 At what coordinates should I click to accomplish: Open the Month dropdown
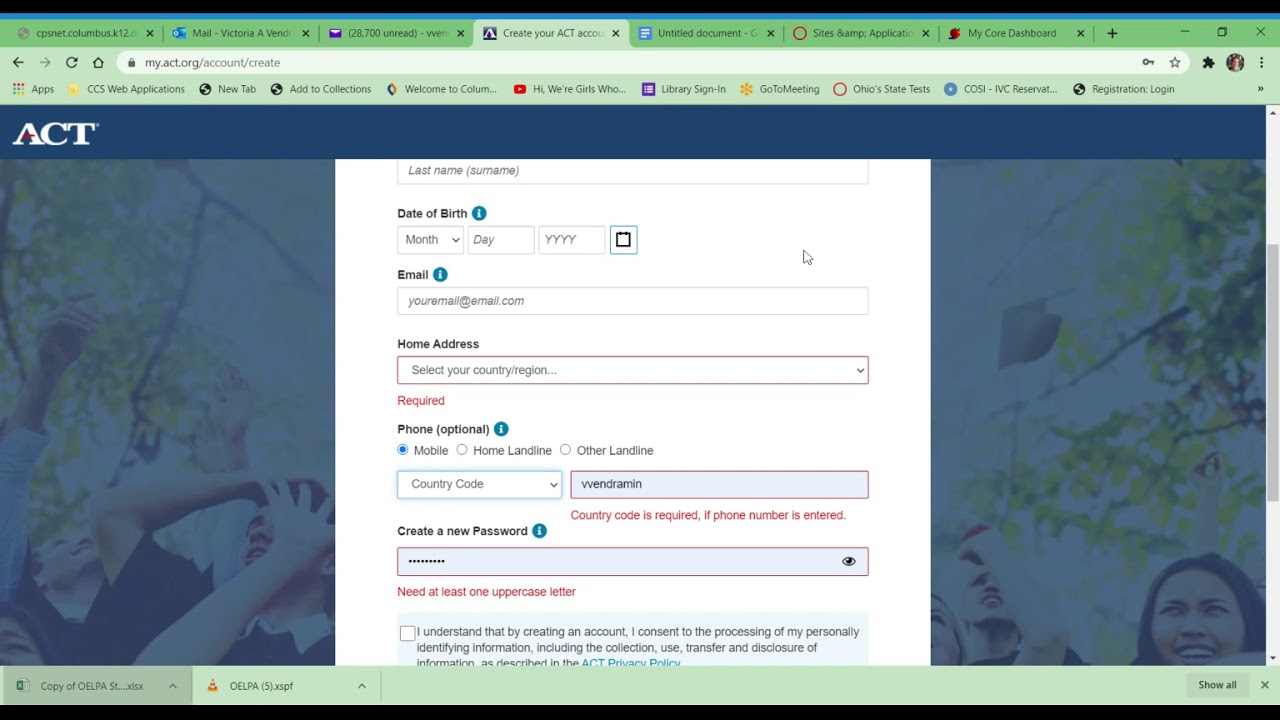tap(430, 240)
